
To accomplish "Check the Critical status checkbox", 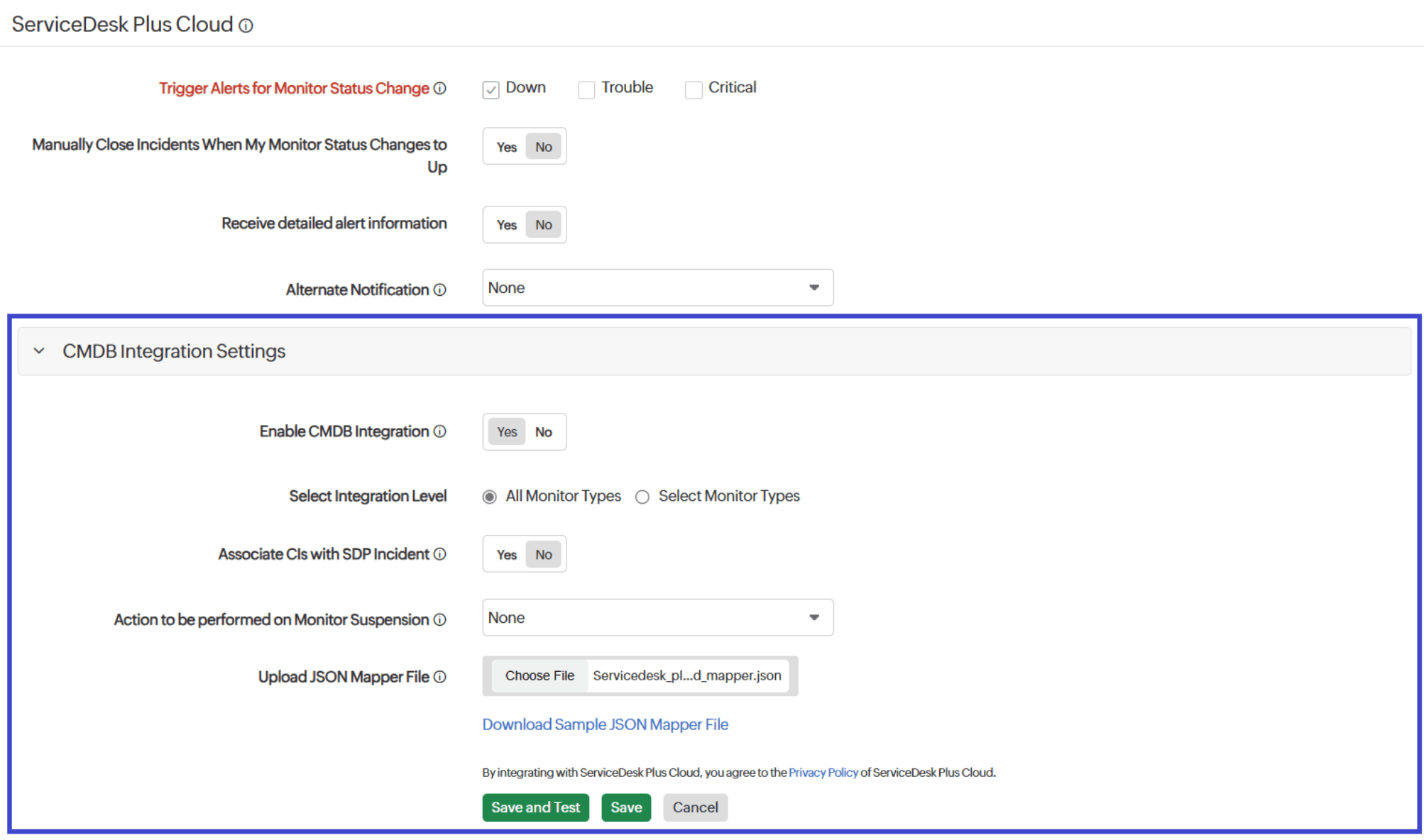I will pos(694,89).
